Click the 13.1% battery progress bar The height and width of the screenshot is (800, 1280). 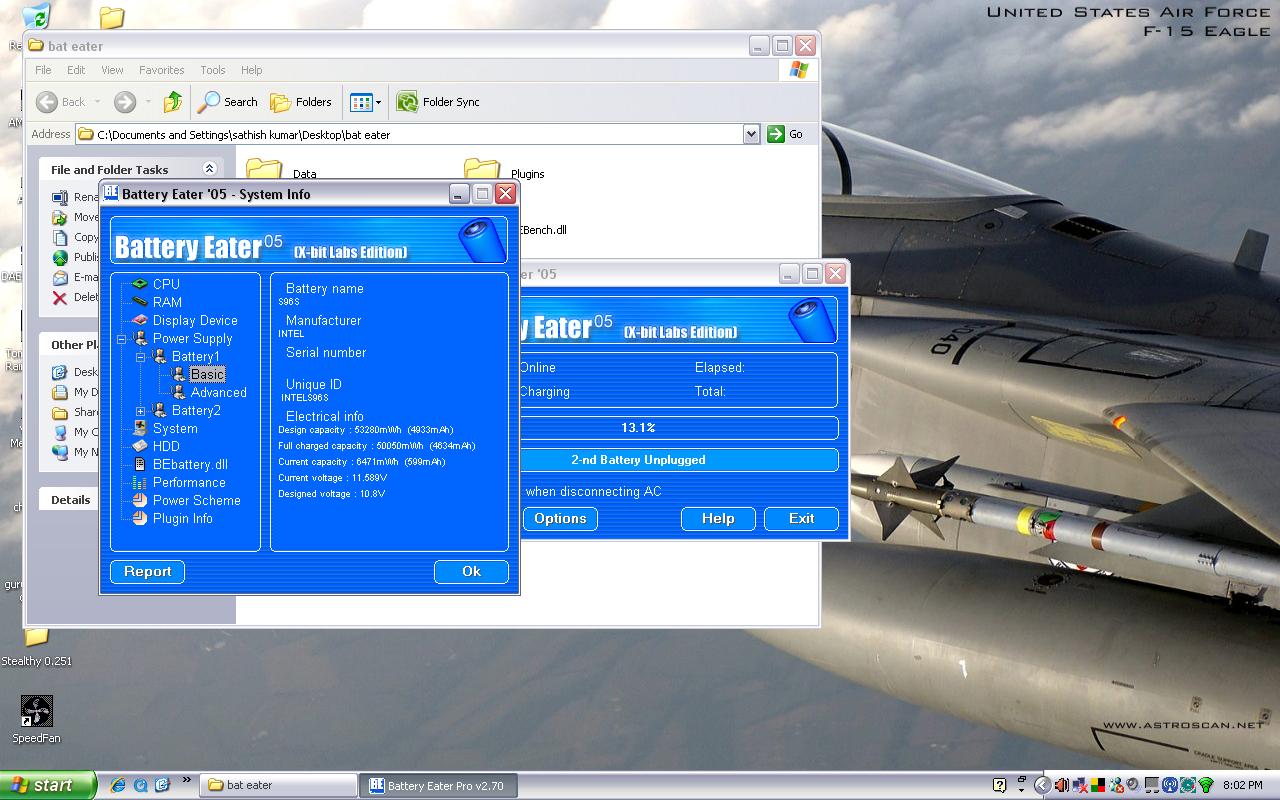click(x=679, y=428)
